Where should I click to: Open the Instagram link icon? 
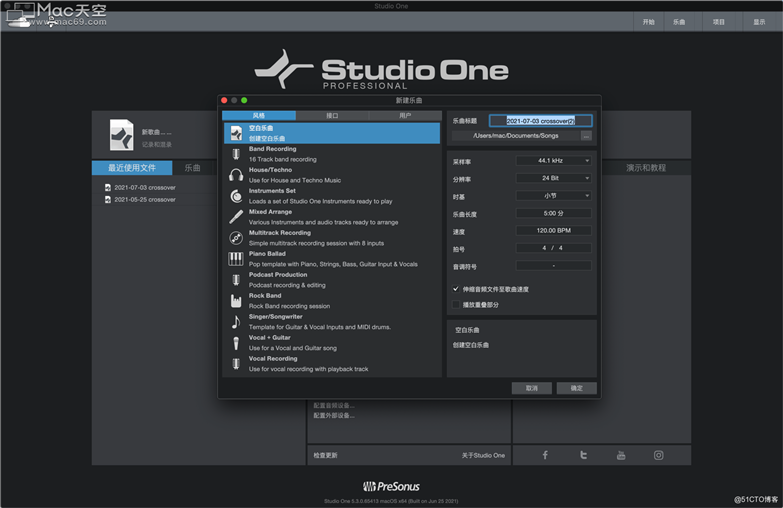pyautogui.click(x=659, y=455)
